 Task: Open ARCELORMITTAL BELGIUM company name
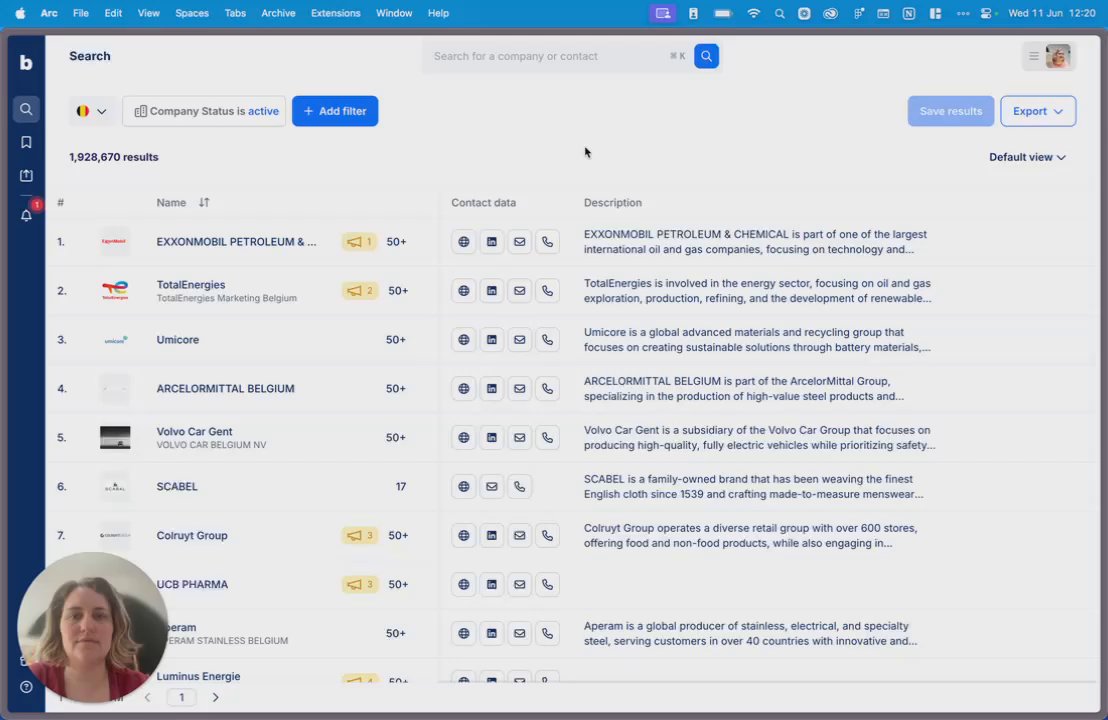tap(225, 389)
